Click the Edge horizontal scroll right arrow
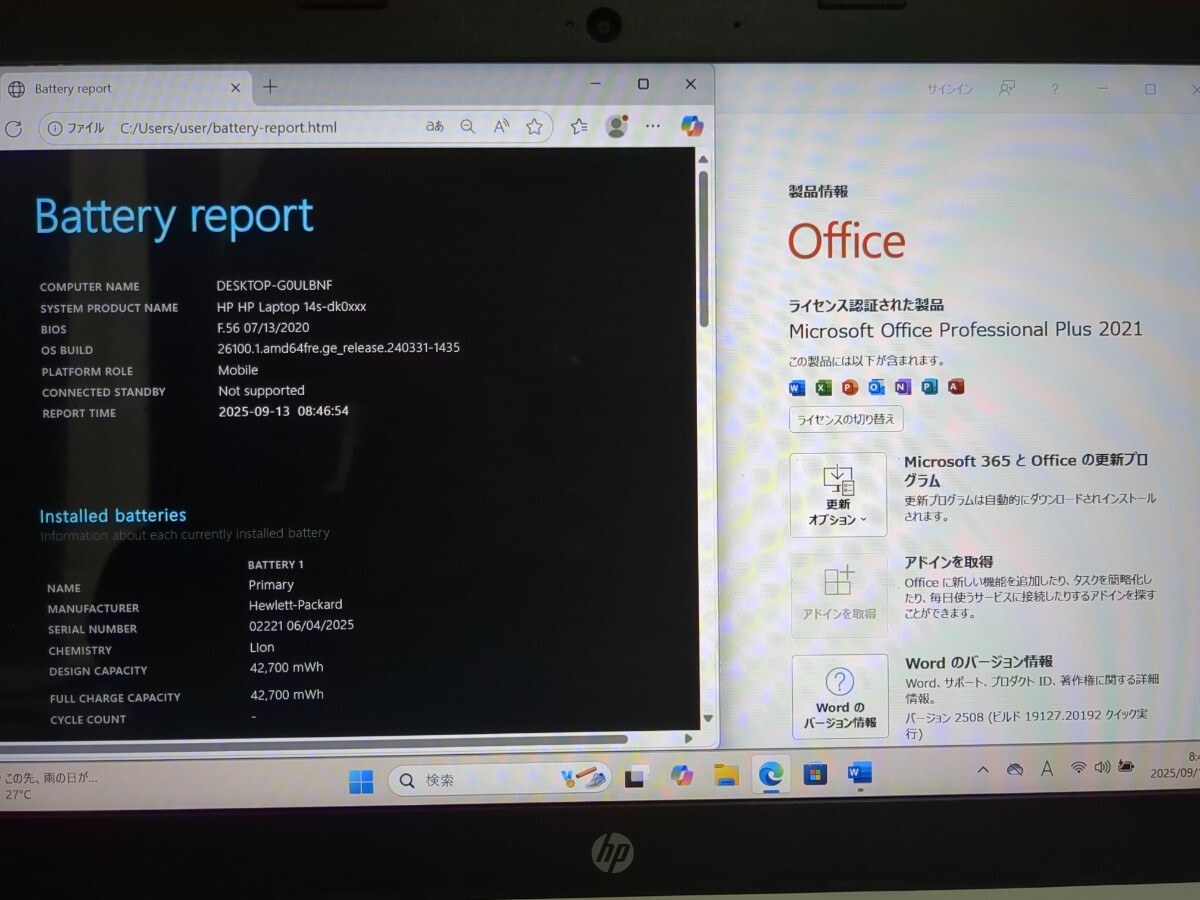This screenshot has height=900, width=1200. coord(689,739)
